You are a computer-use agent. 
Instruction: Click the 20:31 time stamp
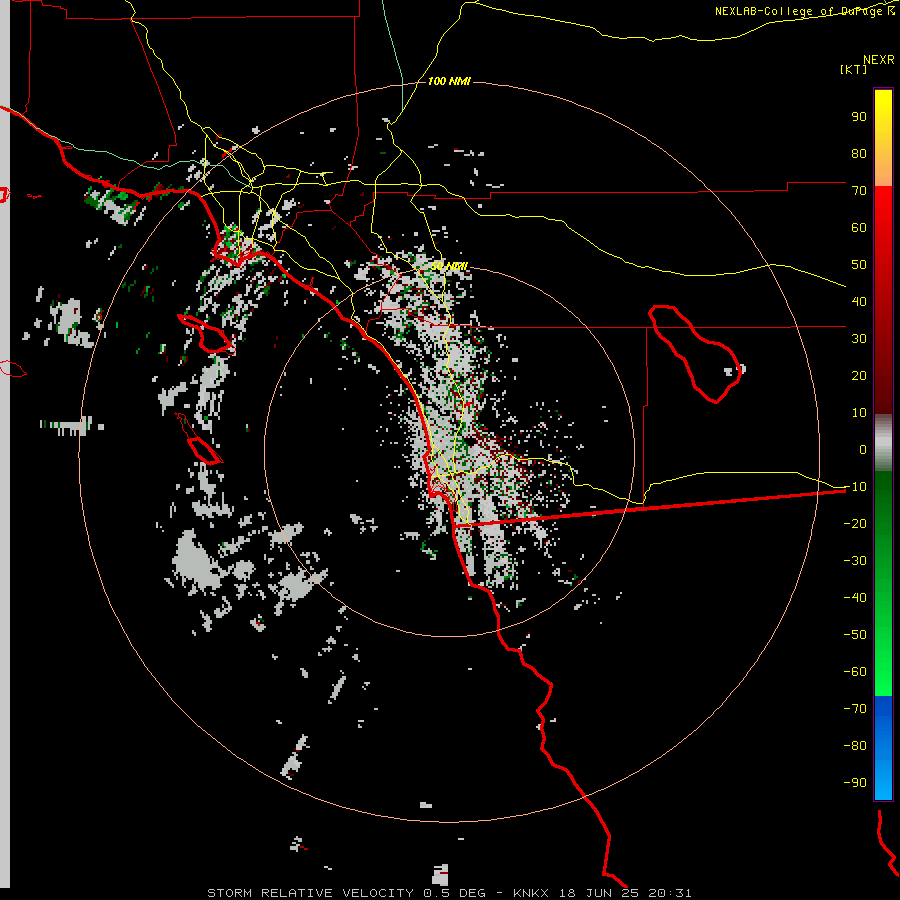[x=669, y=893]
